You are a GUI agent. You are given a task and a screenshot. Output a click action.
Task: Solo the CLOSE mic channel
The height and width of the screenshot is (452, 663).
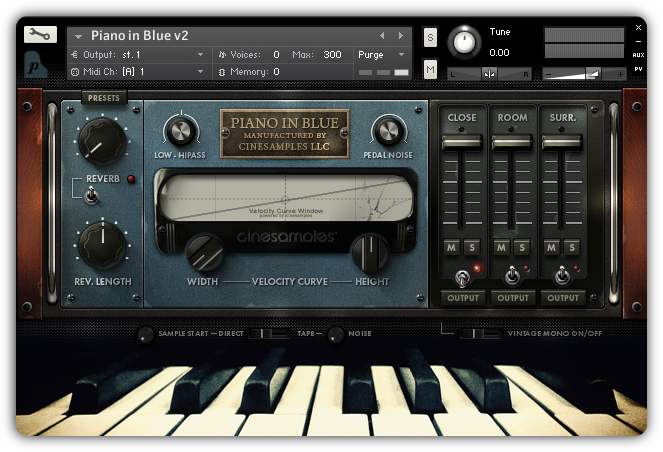(472, 247)
